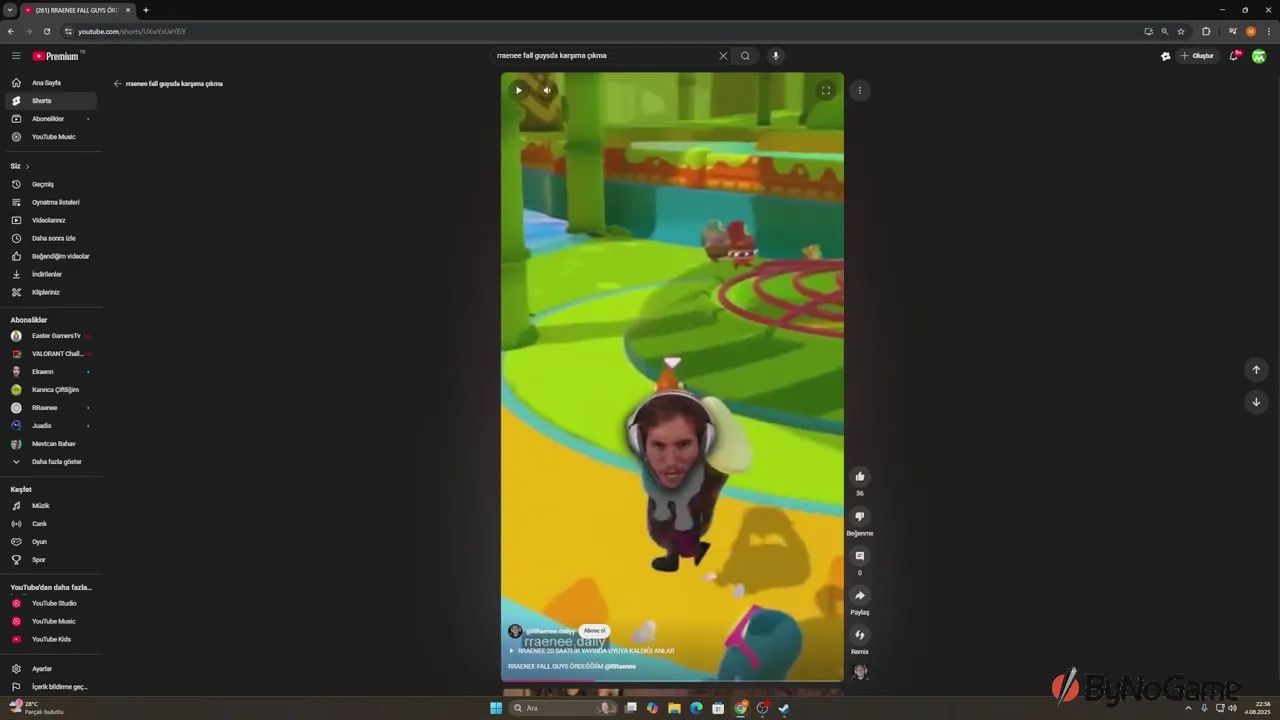Click back arrow beside search title
Viewport: 1280px width, 720px height.
[x=117, y=84]
